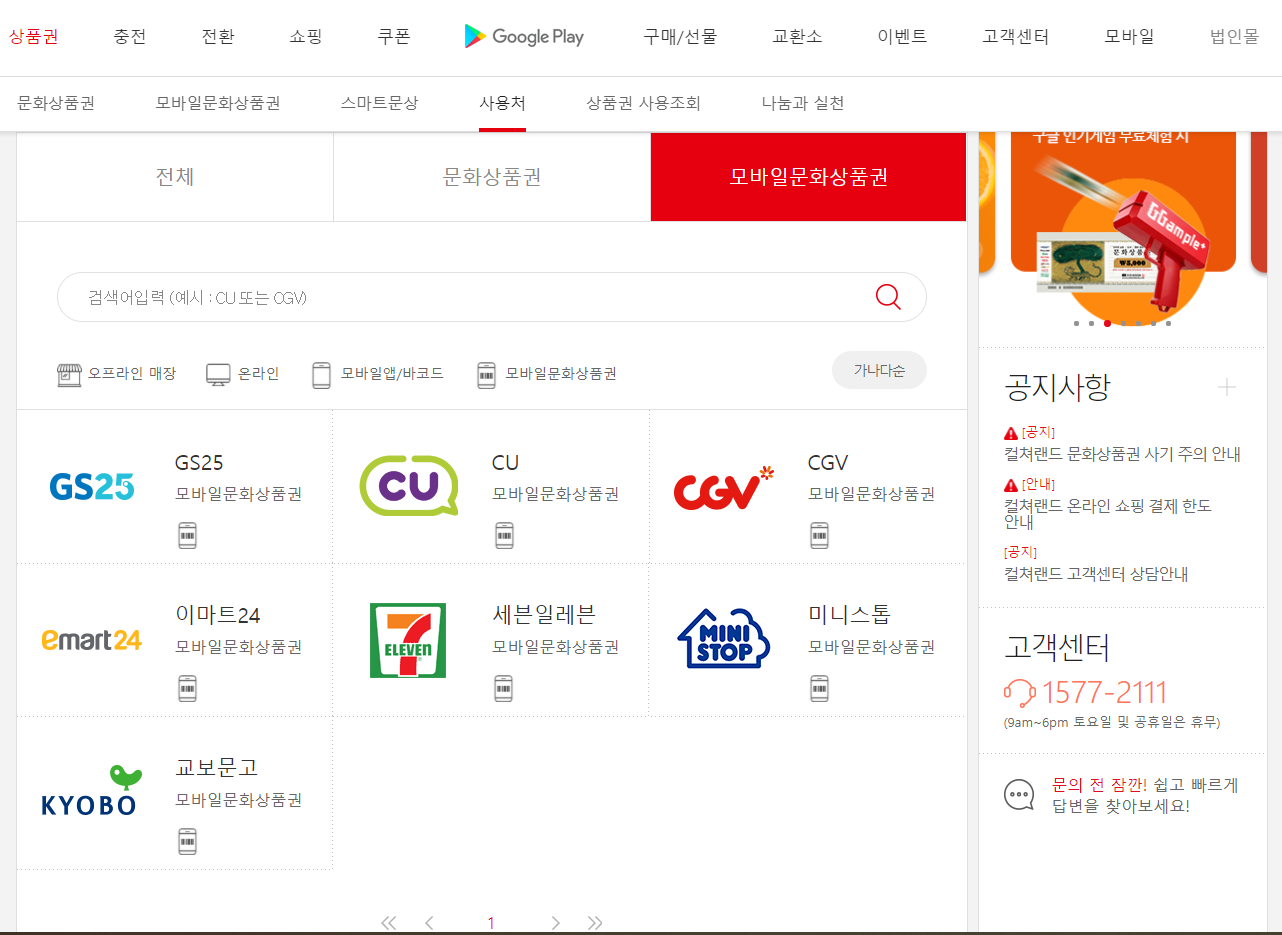Filter by 온라인 monitor icon
The height and width of the screenshot is (935, 1282).
[x=218, y=374]
